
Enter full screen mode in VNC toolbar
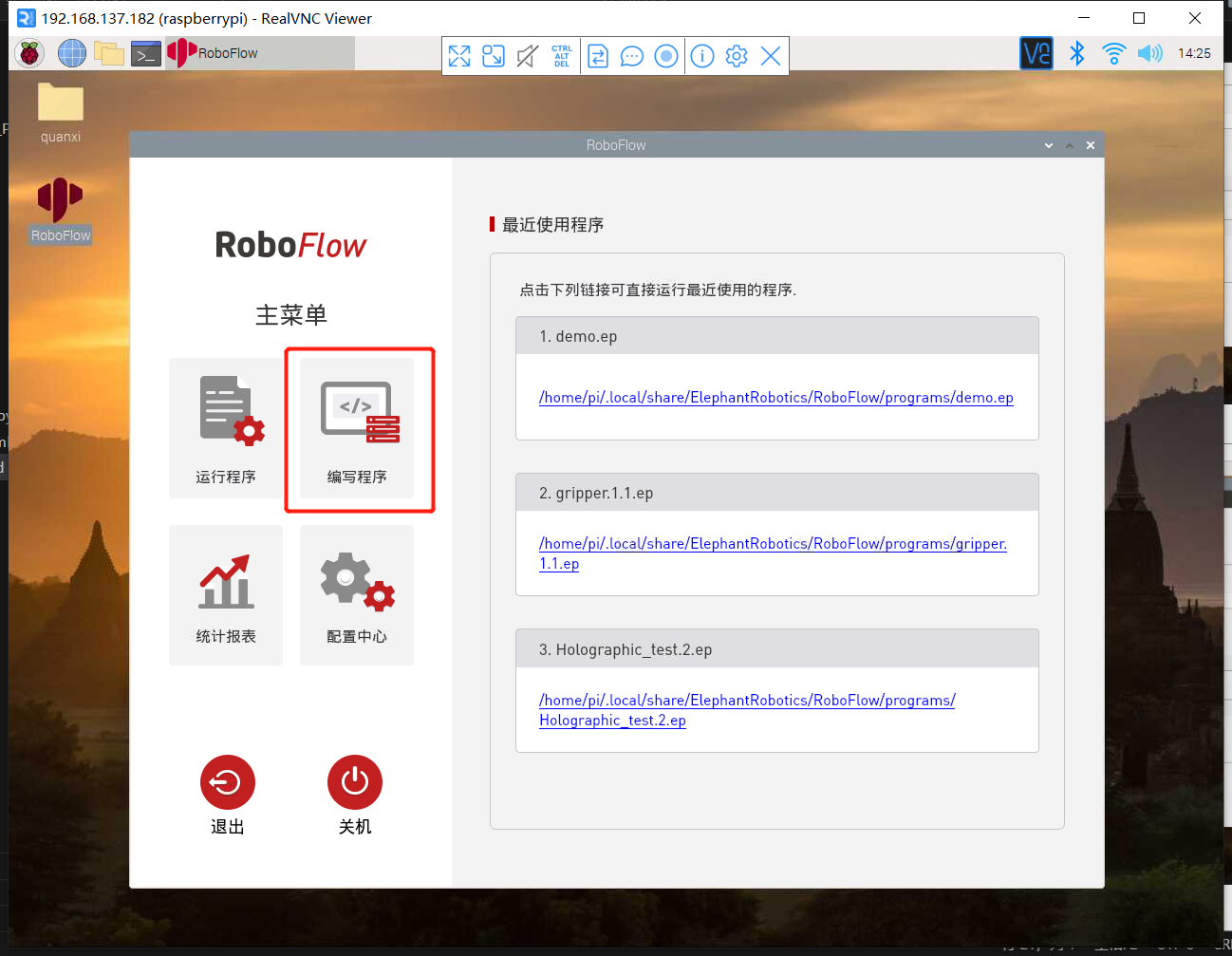tap(459, 56)
